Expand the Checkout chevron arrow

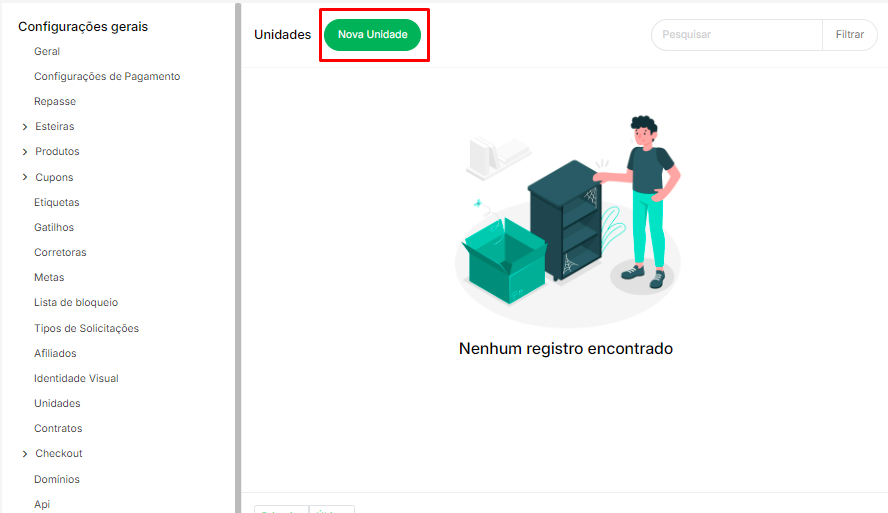pyautogui.click(x=25, y=454)
